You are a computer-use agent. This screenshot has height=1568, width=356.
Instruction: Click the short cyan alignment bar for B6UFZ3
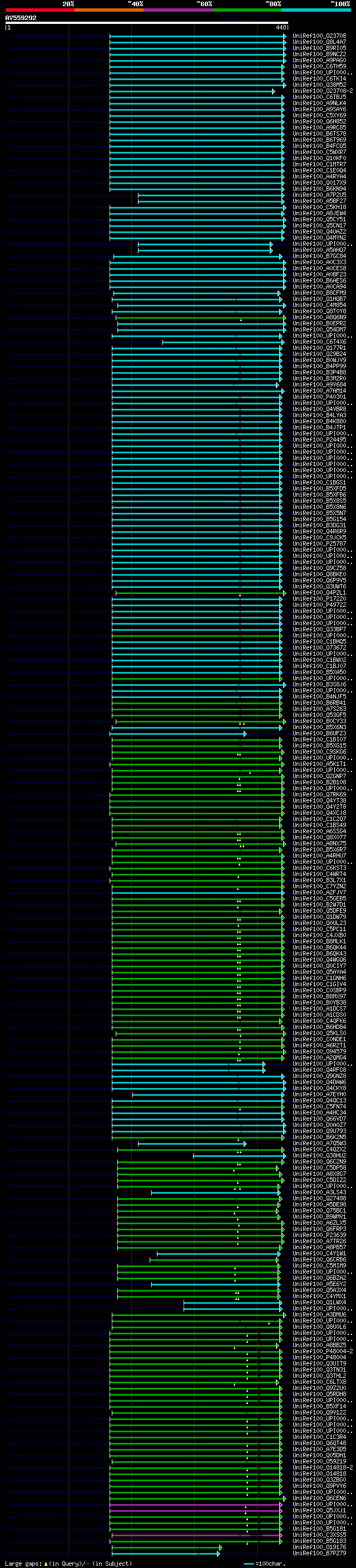click(179, 734)
